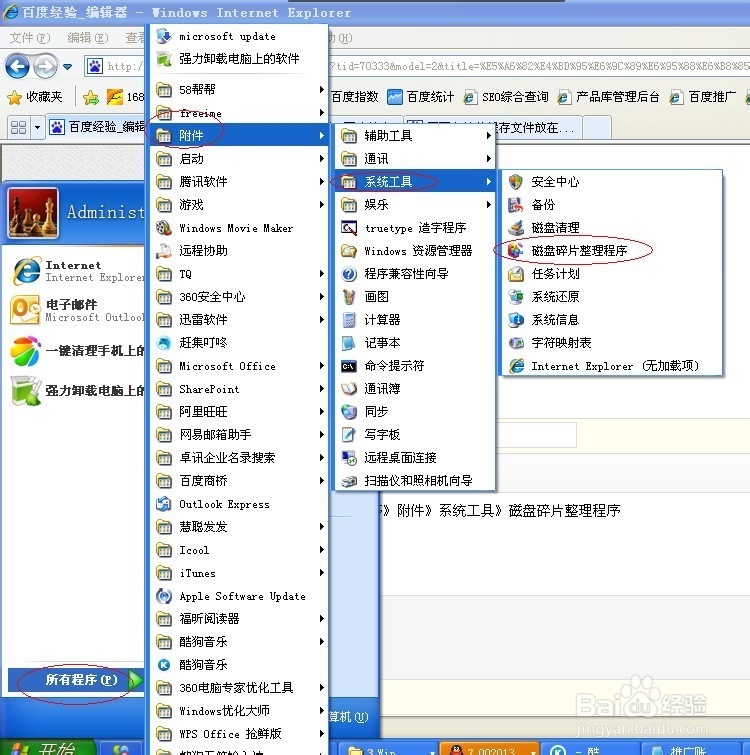Open Character Map (字符映射表)
Image resolution: width=750 pixels, height=755 pixels.
pos(611,343)
